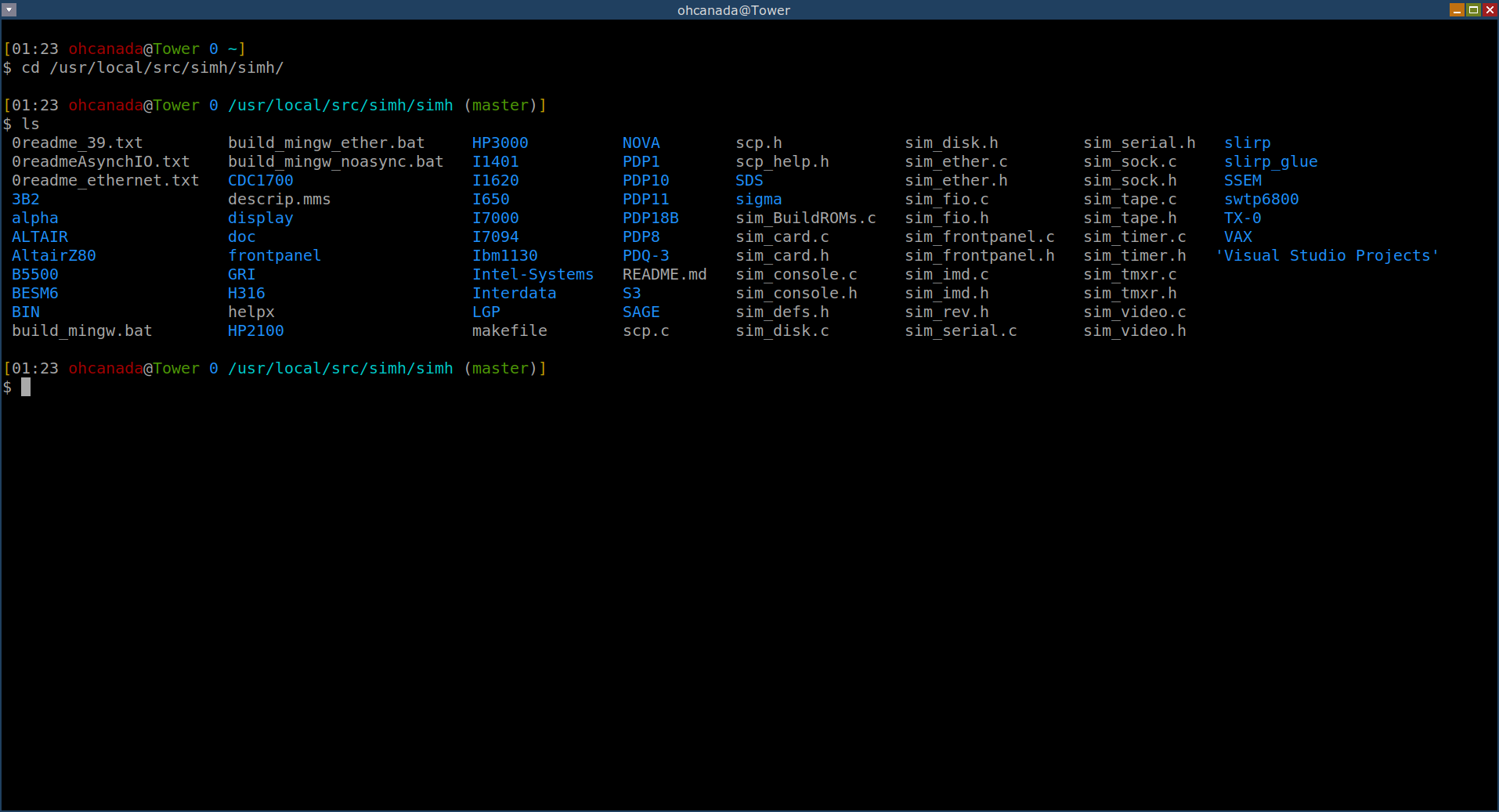This screenshot has height=812, width=1499.
Task: Click the 'sim_tape.c' file name
Action: click(x=1130, y=200)
